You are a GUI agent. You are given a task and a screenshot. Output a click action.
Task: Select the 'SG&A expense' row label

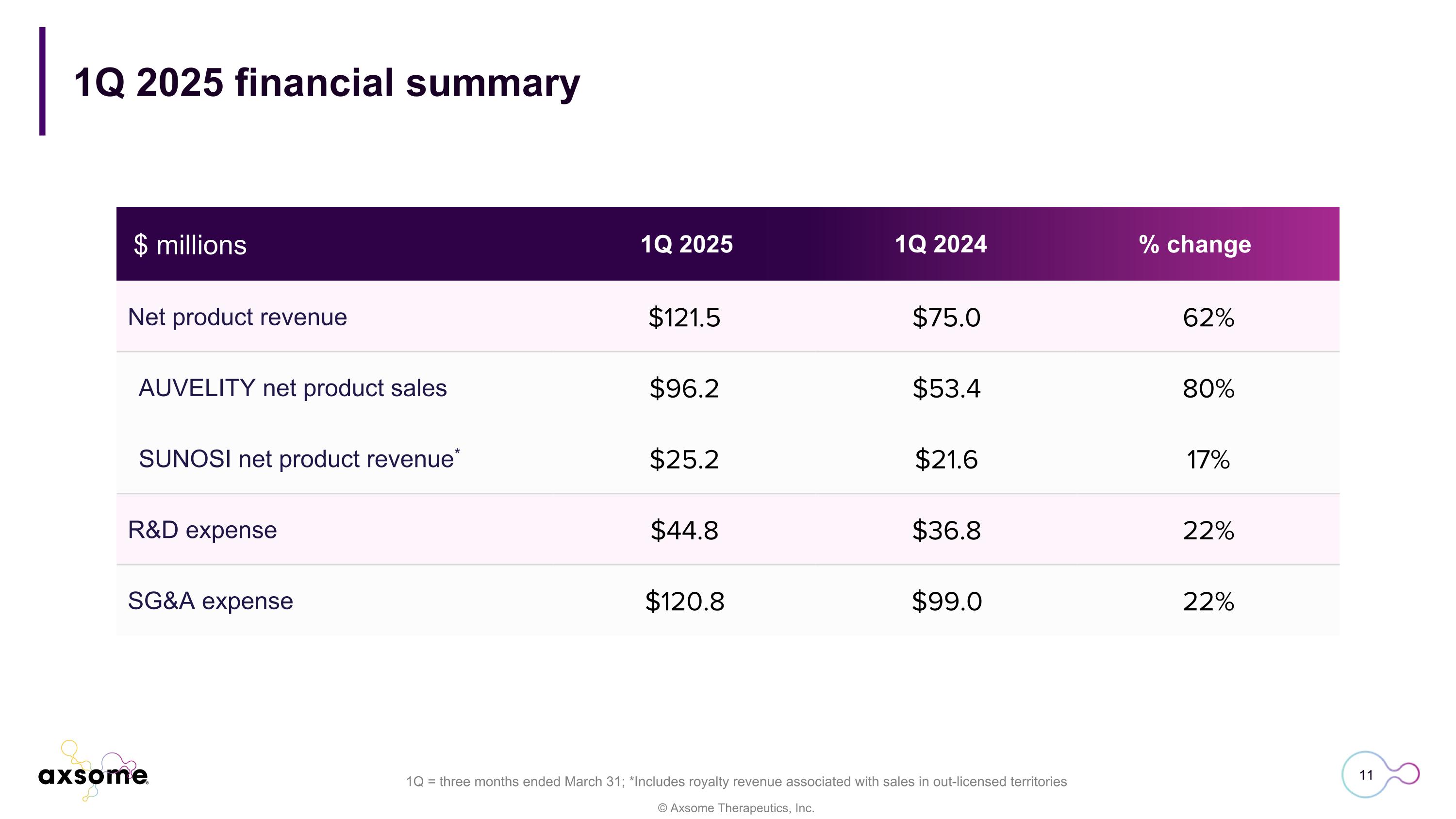point(210,601)
